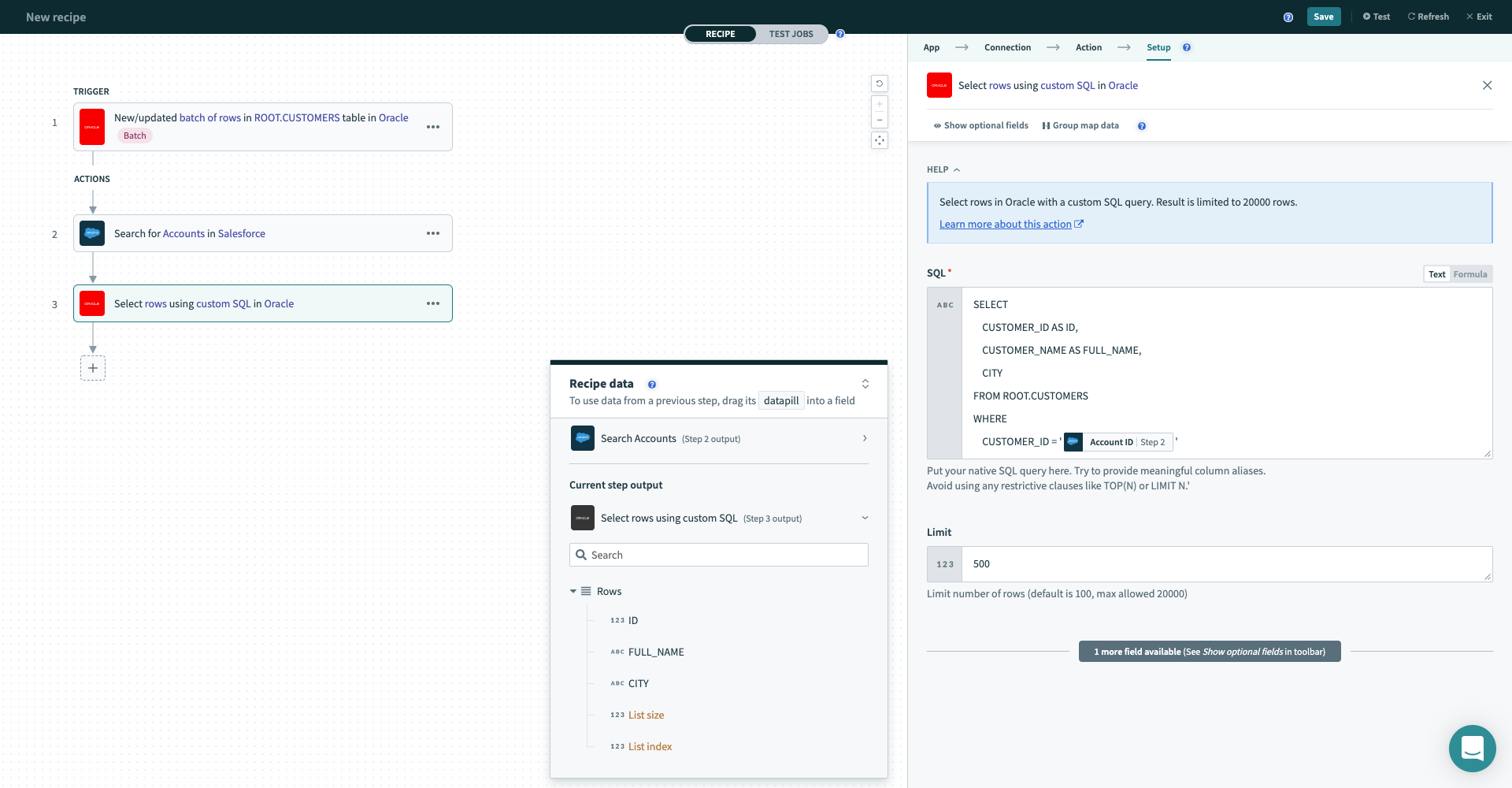Expand Search Accounts Step 2 output

865,438
